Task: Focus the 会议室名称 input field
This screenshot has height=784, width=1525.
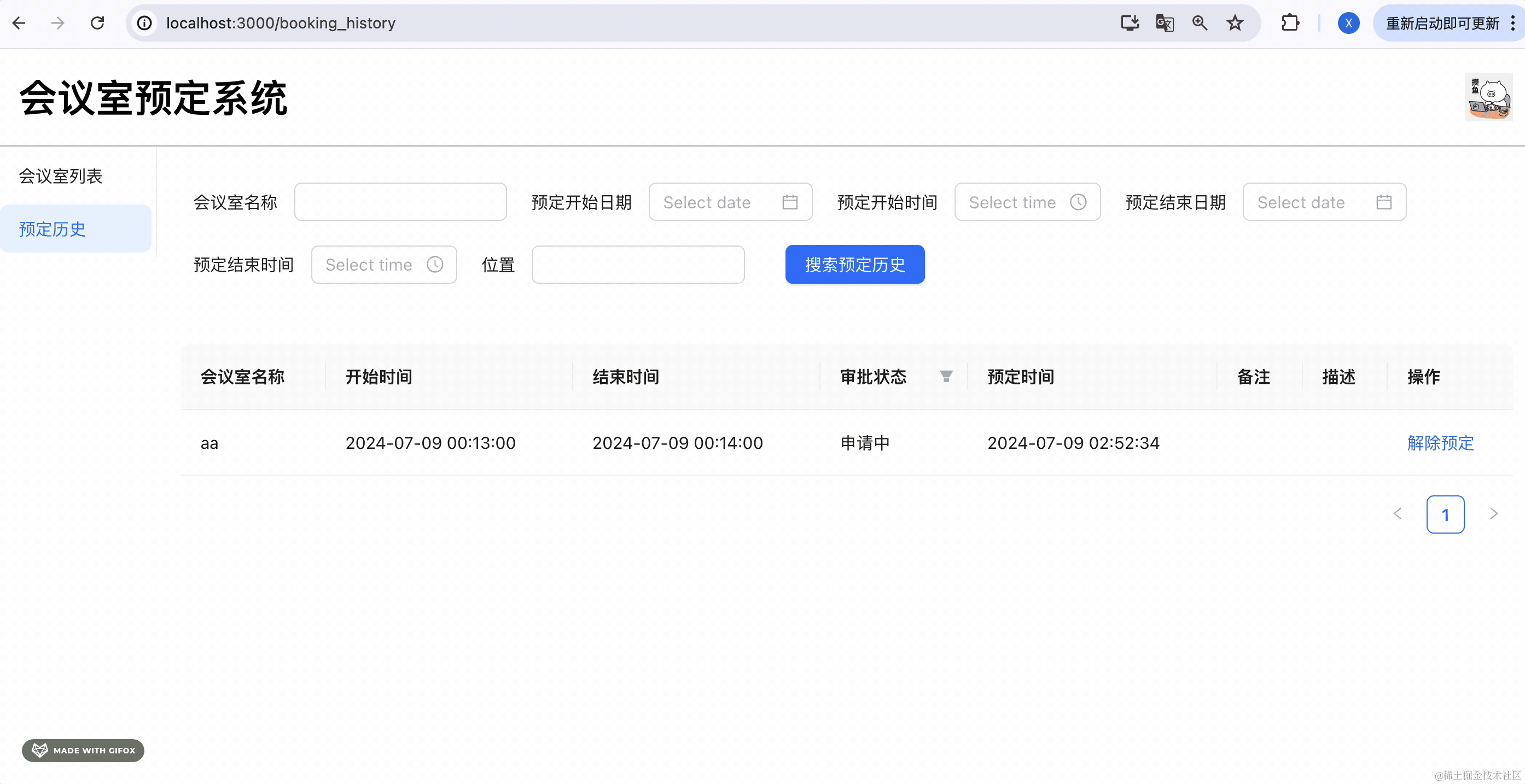Action: (x=400, y=202)
